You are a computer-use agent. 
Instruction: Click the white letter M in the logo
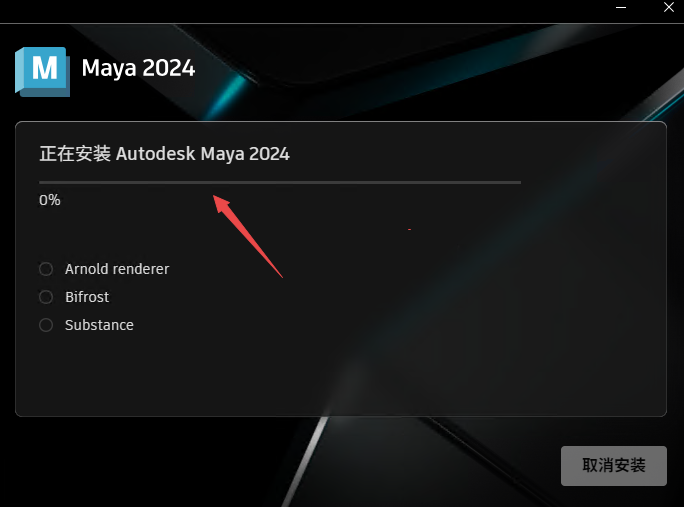click(44, 68)
